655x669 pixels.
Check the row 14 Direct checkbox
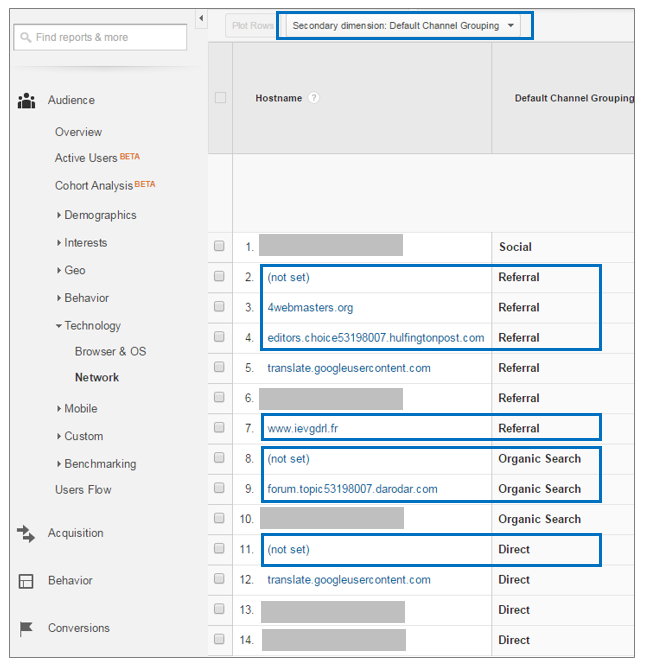click(219, 639)
